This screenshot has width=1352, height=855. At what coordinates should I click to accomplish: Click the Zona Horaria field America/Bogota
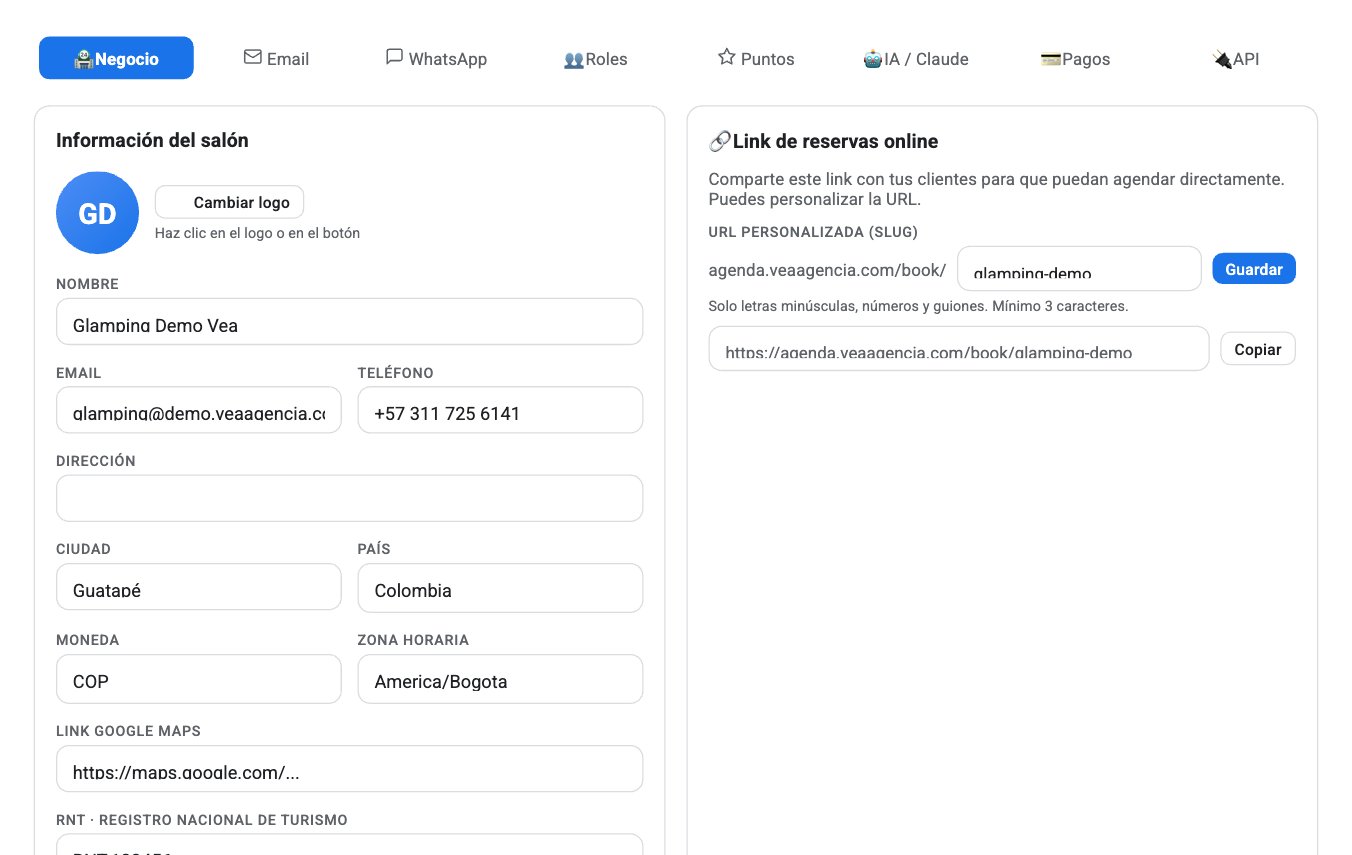500,679
